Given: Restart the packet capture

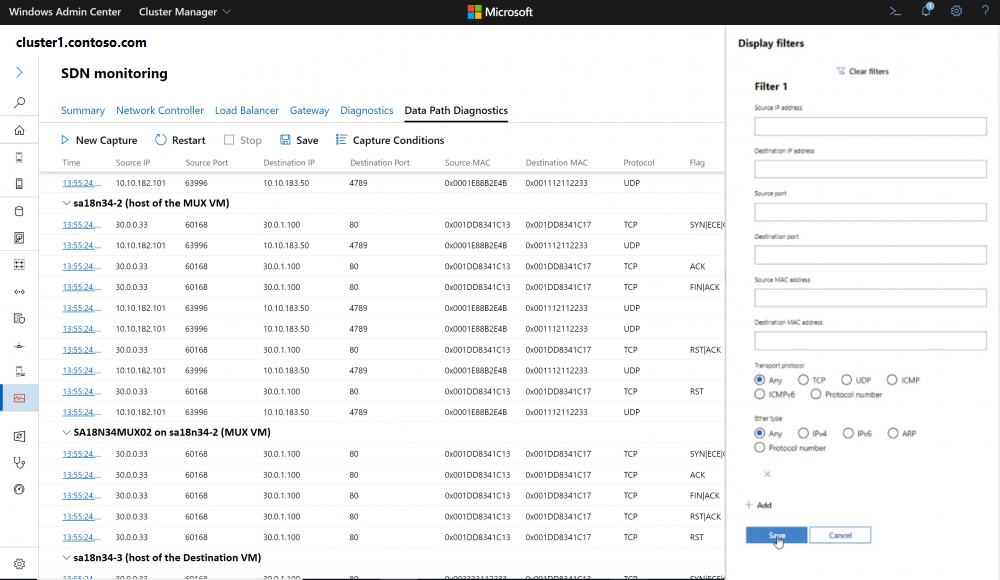Looking at the screenshot, I should [180, 140].
